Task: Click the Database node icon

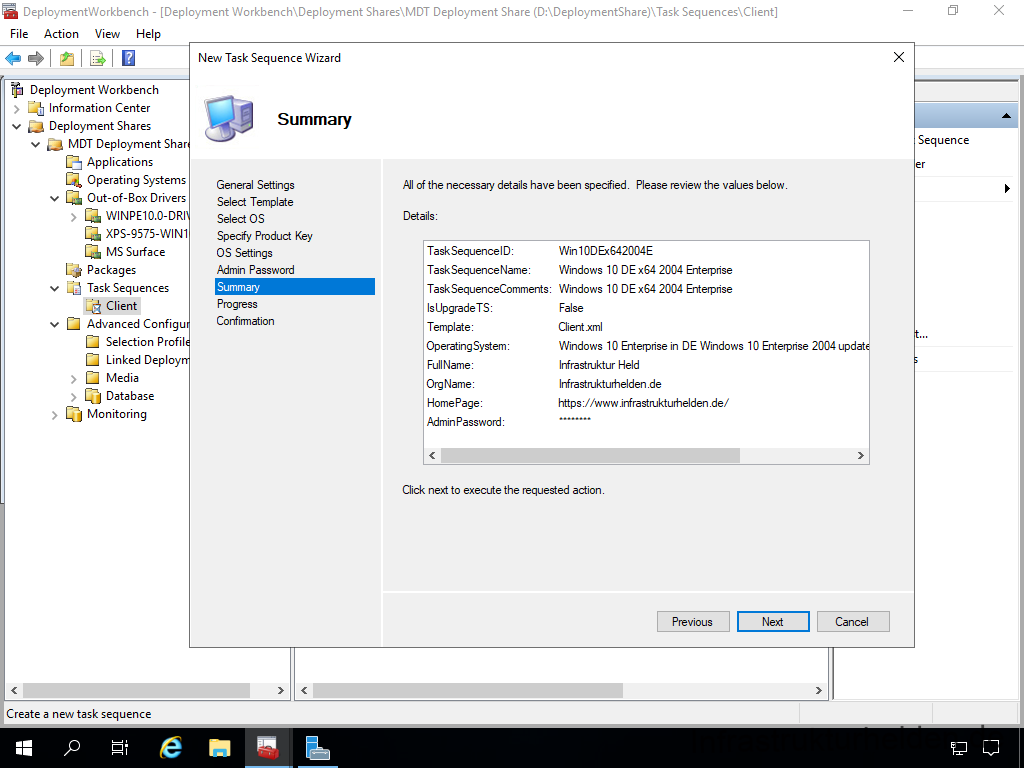Action: click(93, 396)
